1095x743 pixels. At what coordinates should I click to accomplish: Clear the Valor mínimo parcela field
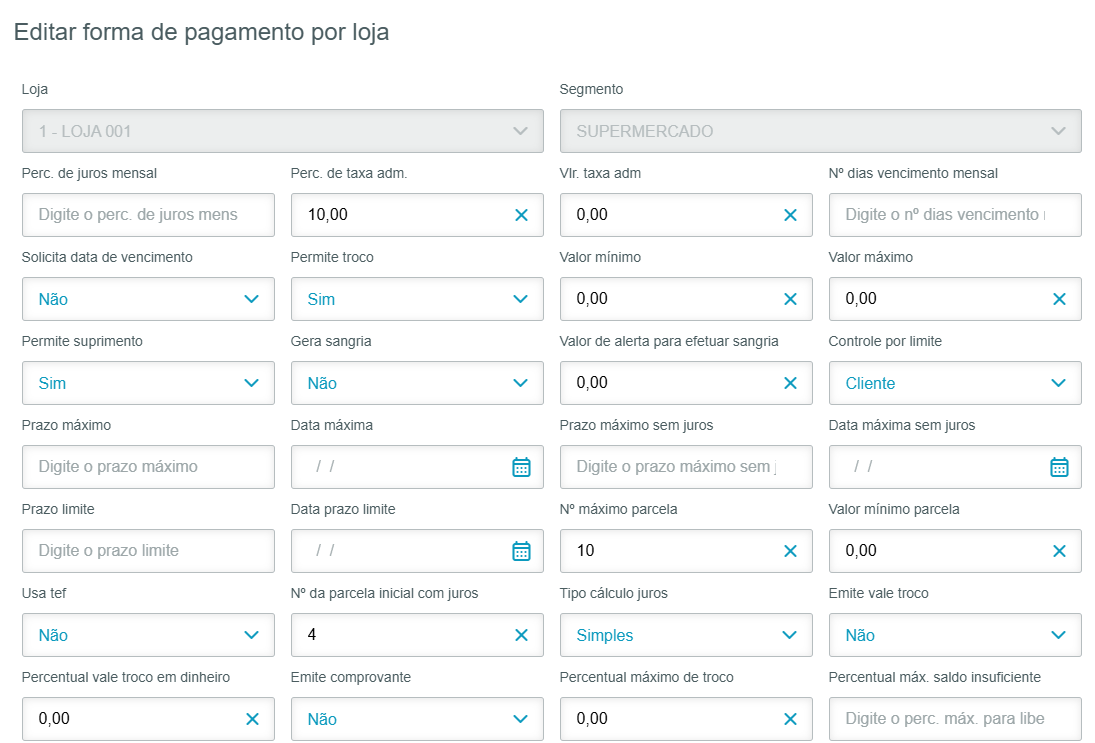(x=1059, y=551)
